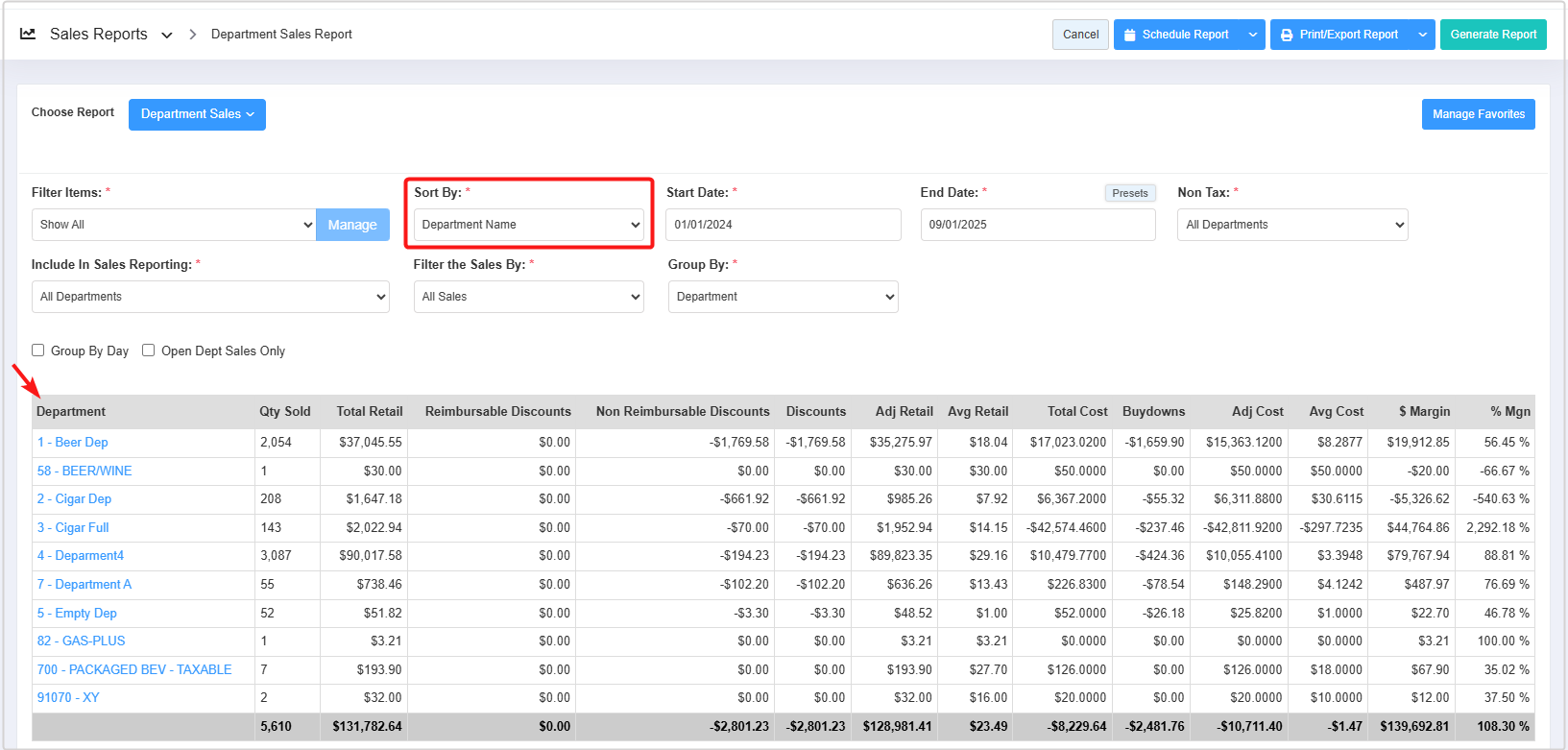Screen dimensions: 1568x750
Task: Click the Presets button for End Date
Action: pyautogui.click(x=1129, y=193)
